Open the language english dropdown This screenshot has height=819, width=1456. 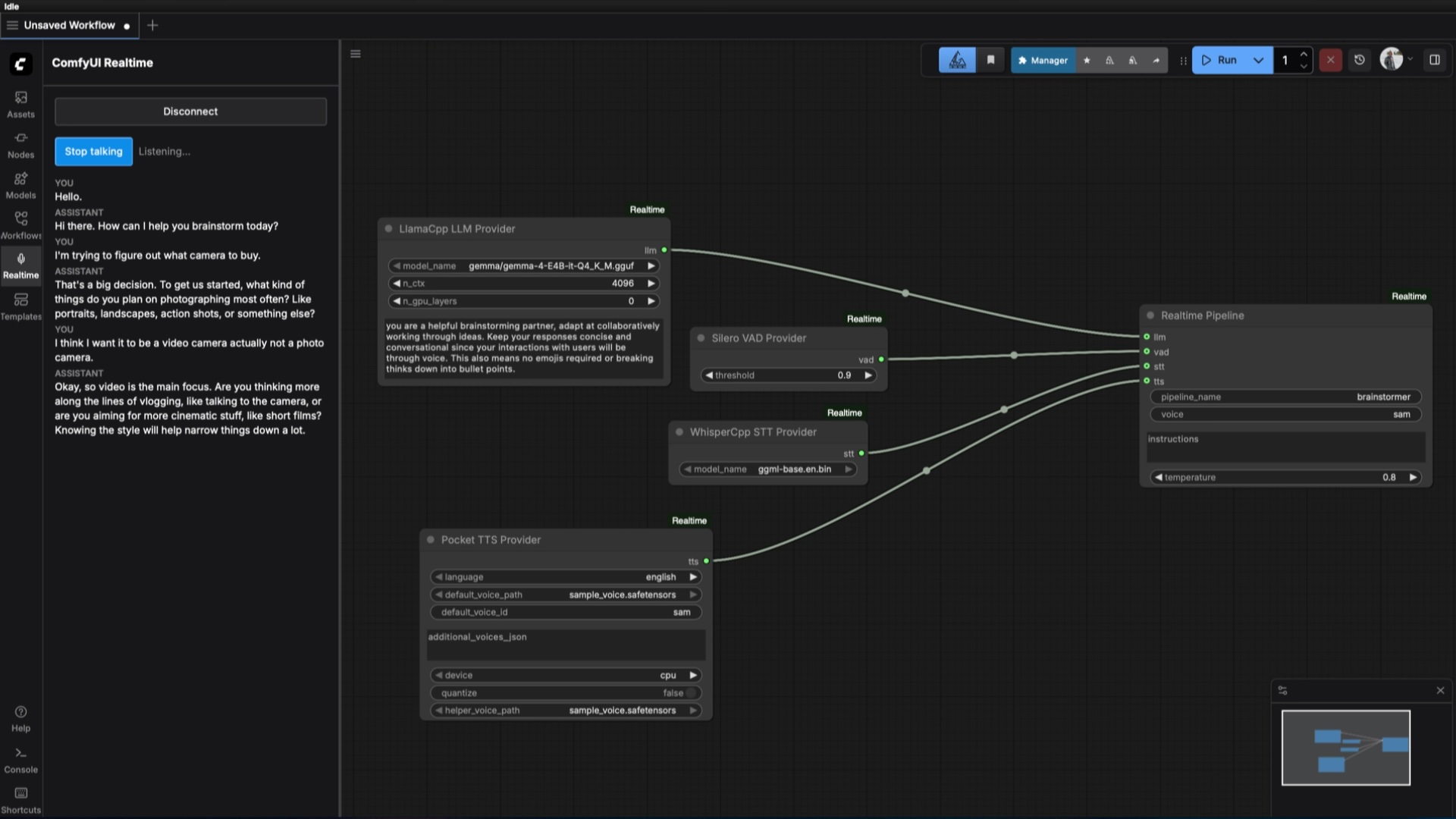(565, 577)
